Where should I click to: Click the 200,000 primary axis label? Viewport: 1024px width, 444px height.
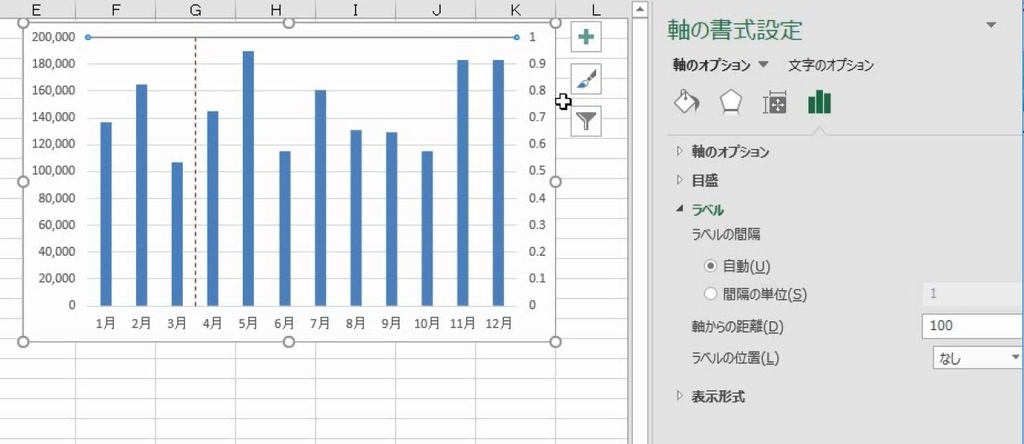click(x=54, y=37)
